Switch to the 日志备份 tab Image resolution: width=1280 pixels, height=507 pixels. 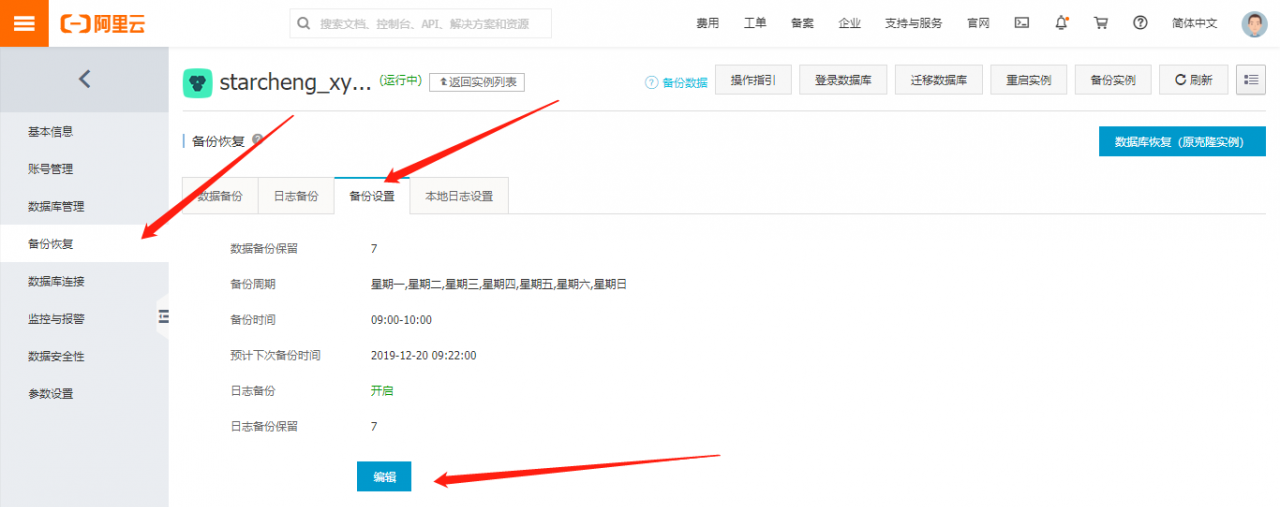pyautogui.click(x=296, y=197)
